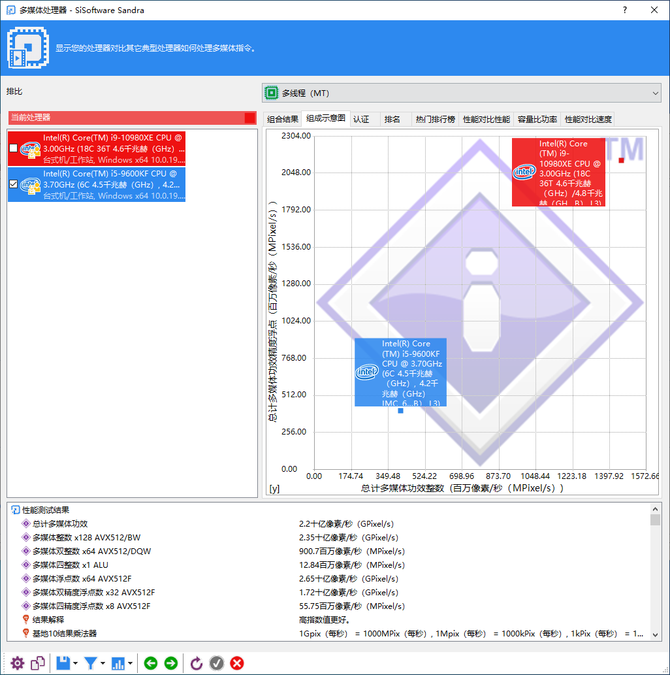Screen dimensions: 670x675
Task: Click the diamond icon beside 总计多媒体功效
Action: point(26,523)
